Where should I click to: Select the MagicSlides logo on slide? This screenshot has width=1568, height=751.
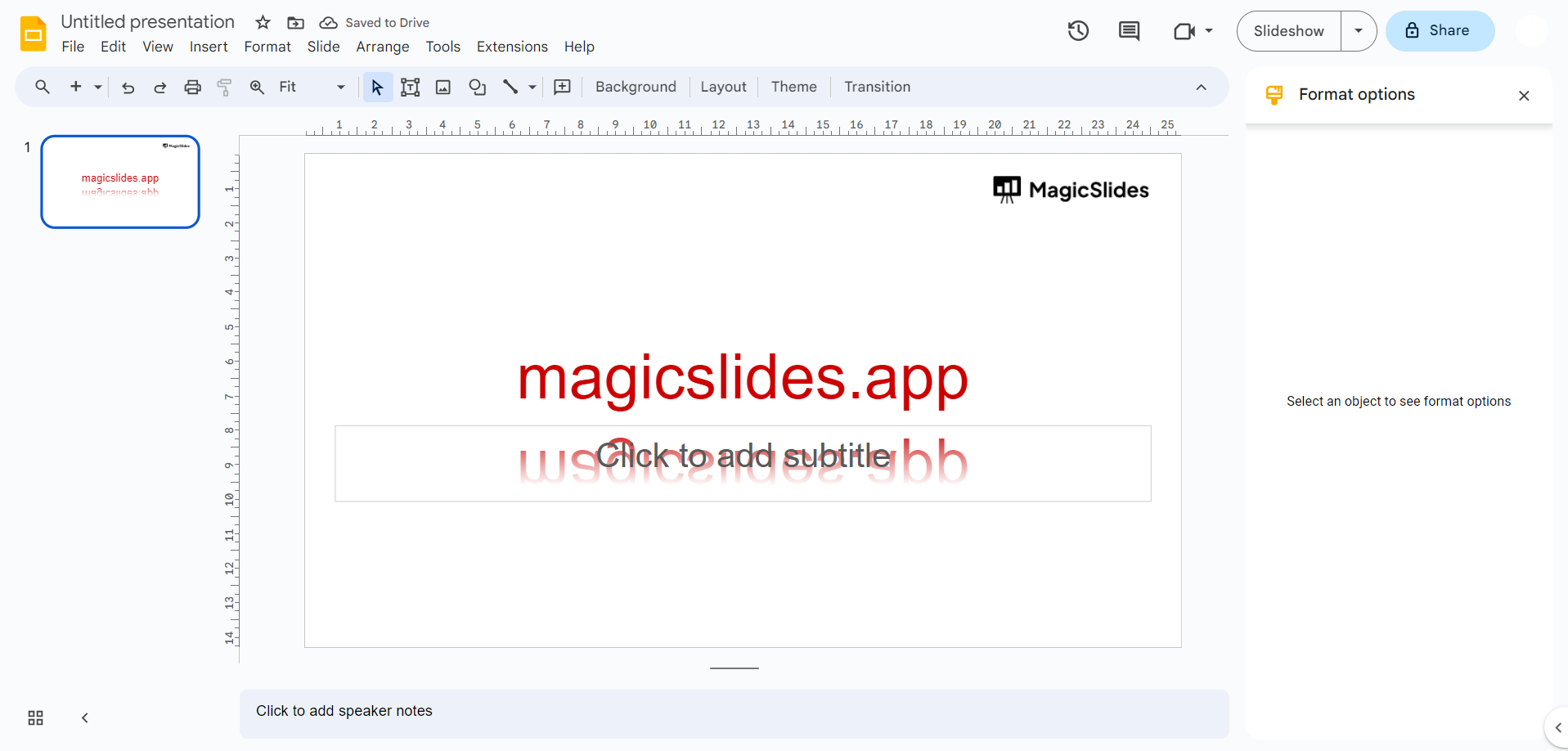pyautogui.click(x=1071, y=190)
